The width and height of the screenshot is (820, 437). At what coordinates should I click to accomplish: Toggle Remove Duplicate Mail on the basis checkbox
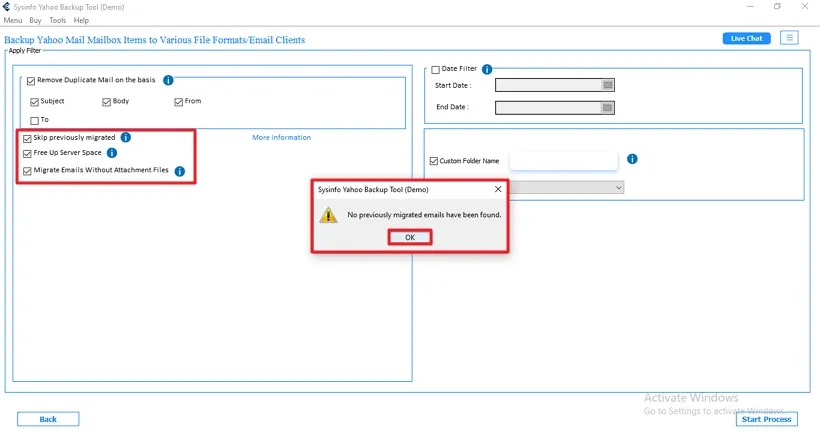[31, 80]
